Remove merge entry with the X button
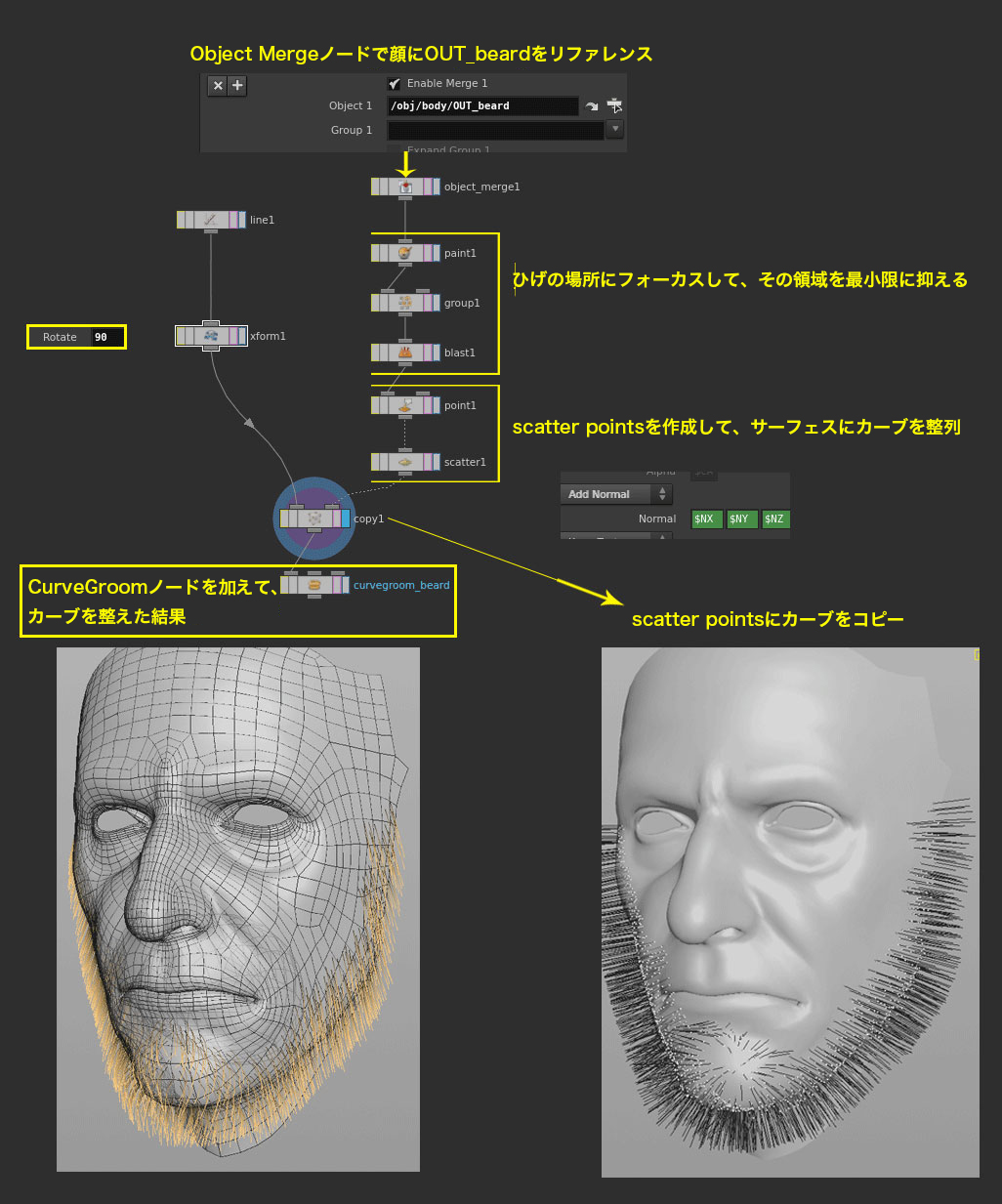Viewport: 1002px width, 1204px height. [218, 86]
